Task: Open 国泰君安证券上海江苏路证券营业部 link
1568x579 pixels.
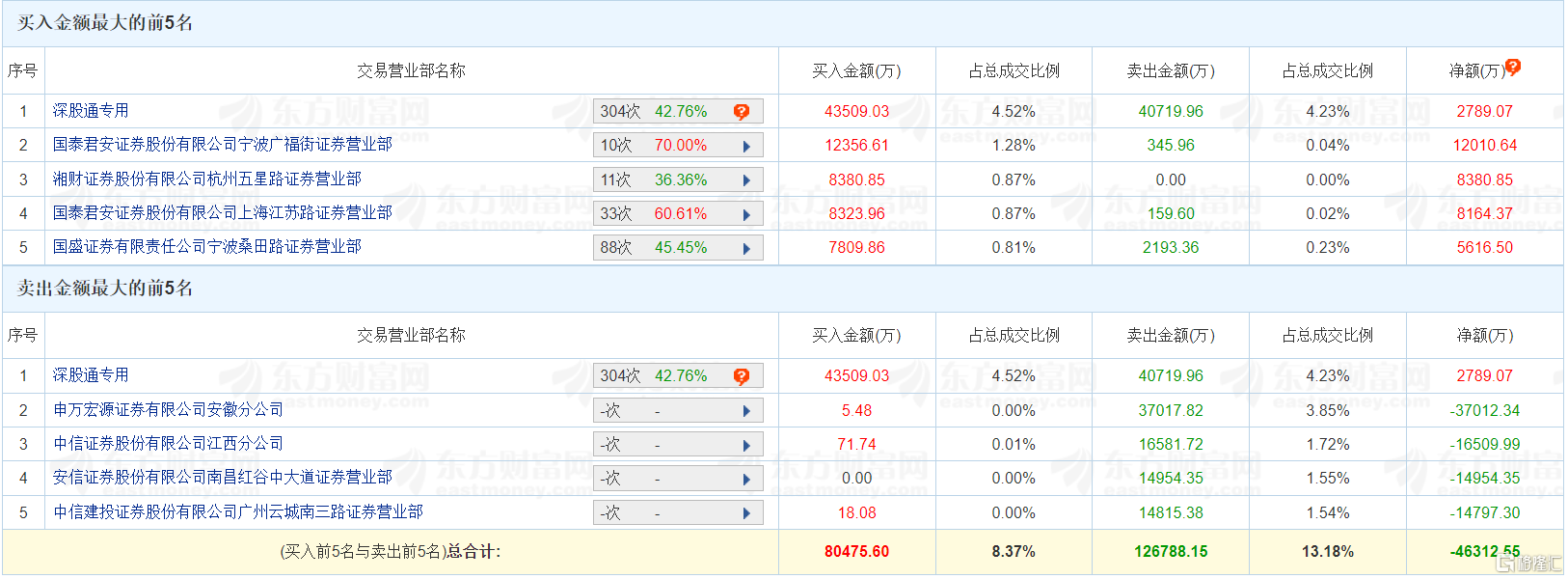Action: tap(222, 212)
